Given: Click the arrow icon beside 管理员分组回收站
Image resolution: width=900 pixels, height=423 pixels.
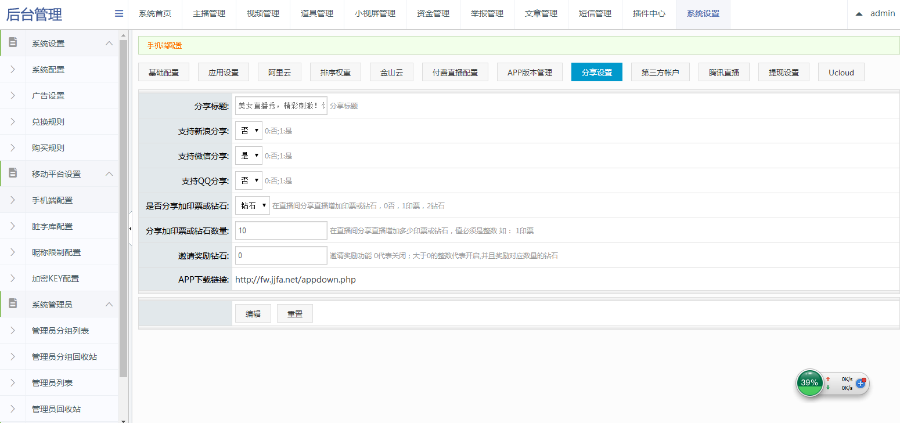Looking at the screenshot, I should [13, 356].
